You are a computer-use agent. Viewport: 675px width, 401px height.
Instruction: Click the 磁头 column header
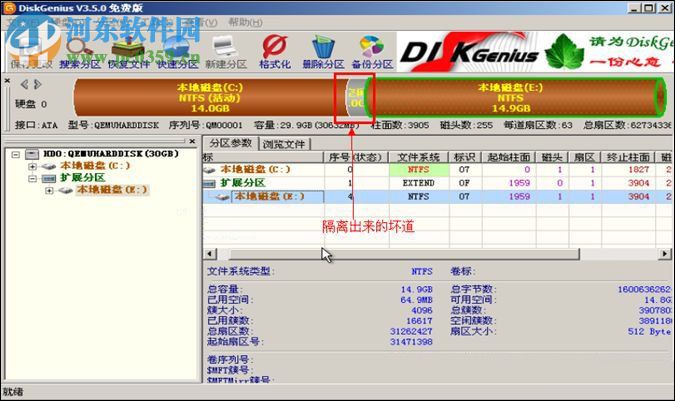[552, 157]
